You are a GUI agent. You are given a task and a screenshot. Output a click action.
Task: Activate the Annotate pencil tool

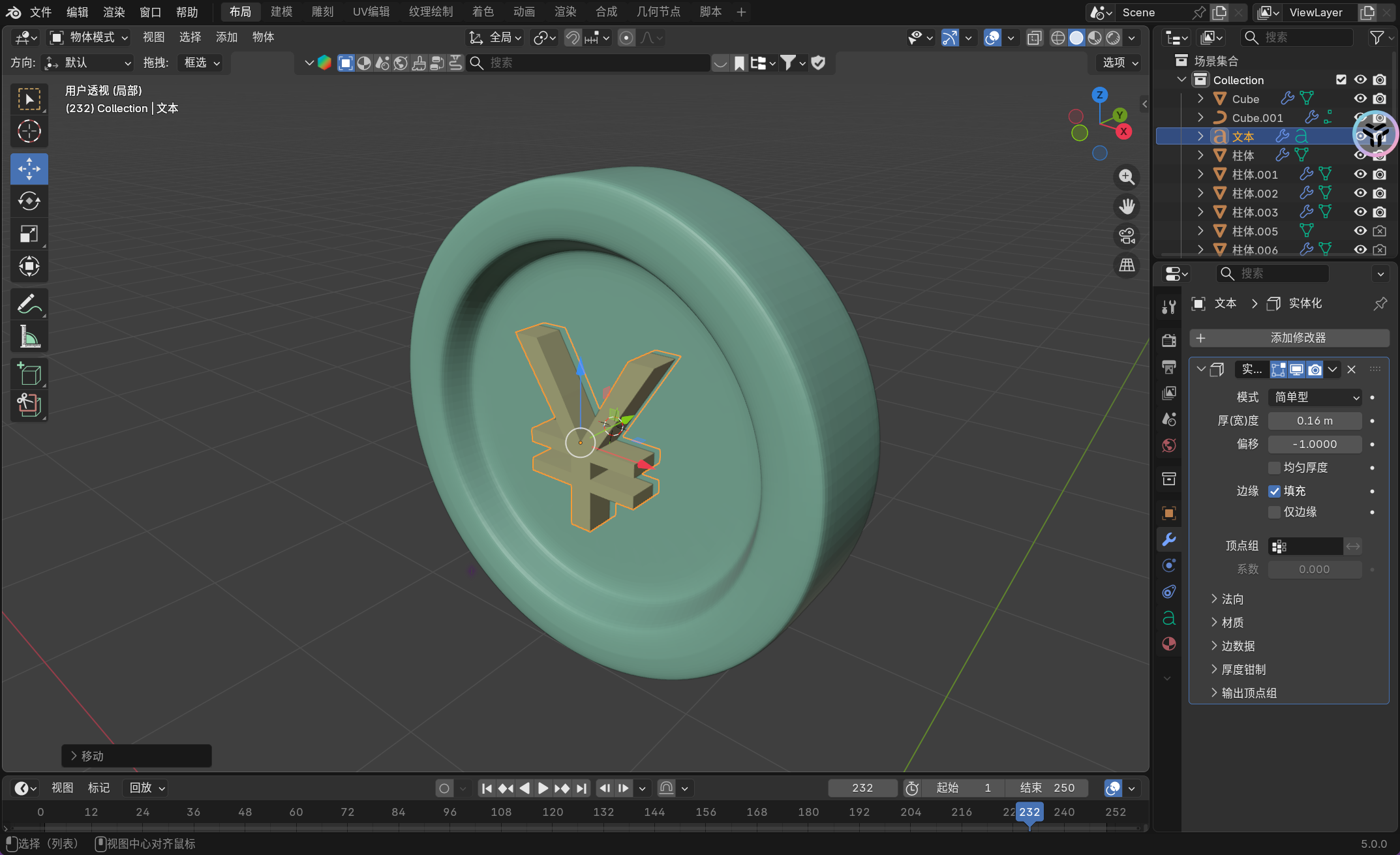[29, 304]
